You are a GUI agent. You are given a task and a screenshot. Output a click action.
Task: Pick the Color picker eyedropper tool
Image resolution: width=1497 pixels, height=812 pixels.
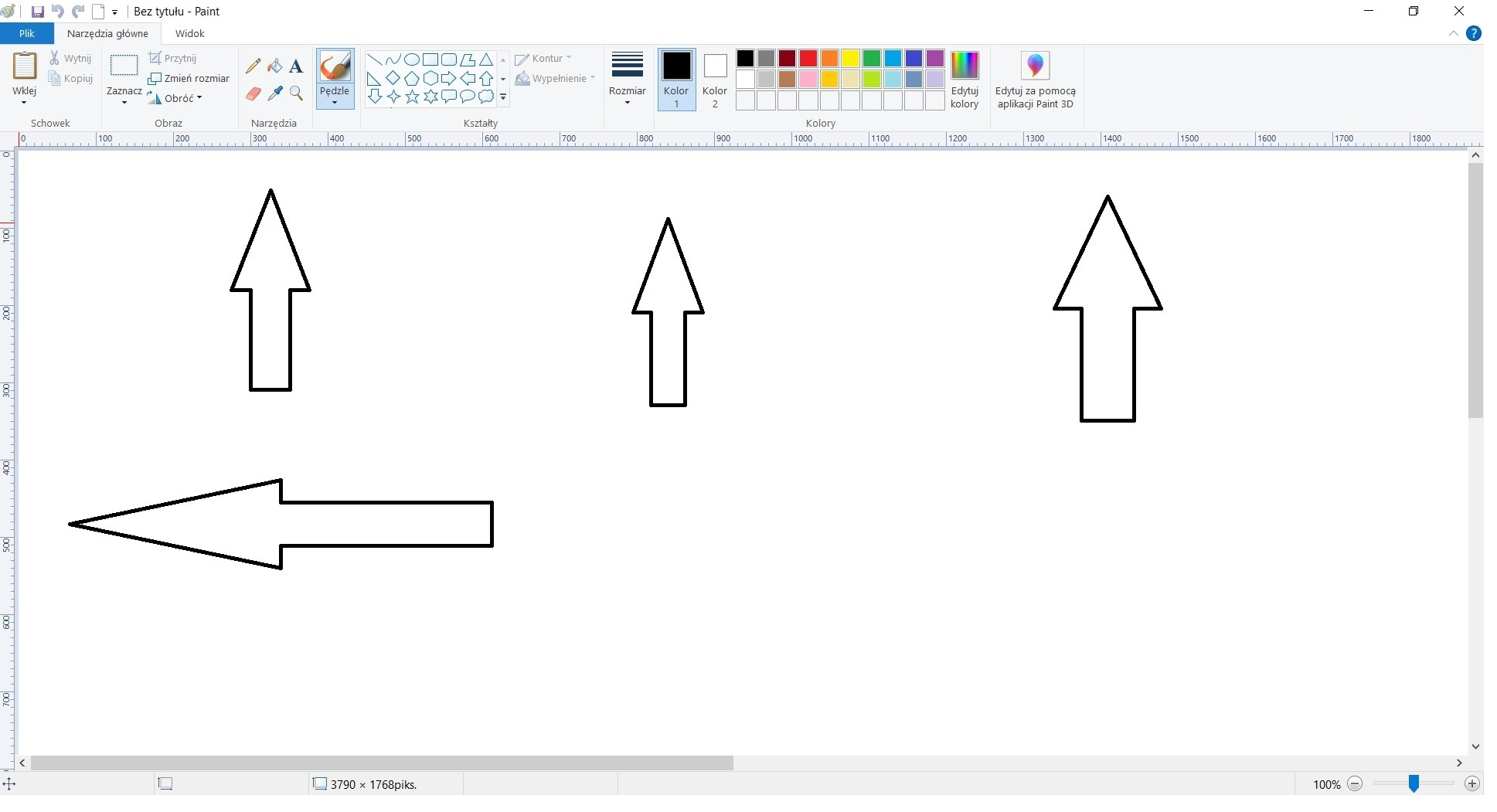click(x=274, y=93)
